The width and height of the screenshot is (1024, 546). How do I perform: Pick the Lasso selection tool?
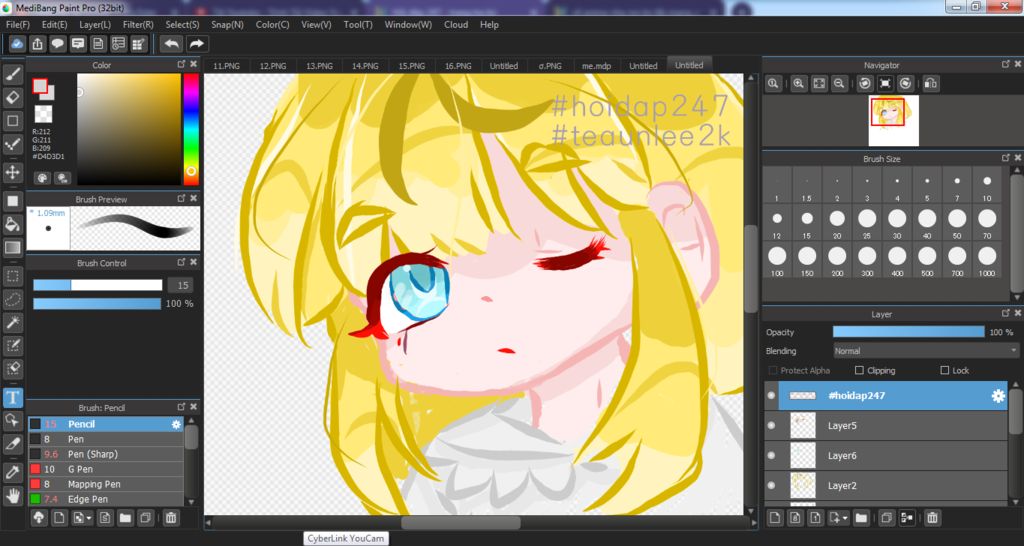[13, 299]
